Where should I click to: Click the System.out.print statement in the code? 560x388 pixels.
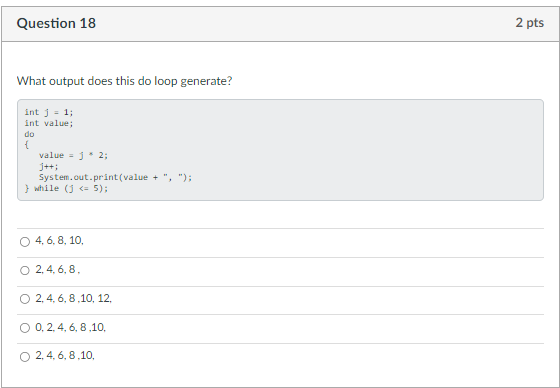pyautogui.click(x=115, y=177)
